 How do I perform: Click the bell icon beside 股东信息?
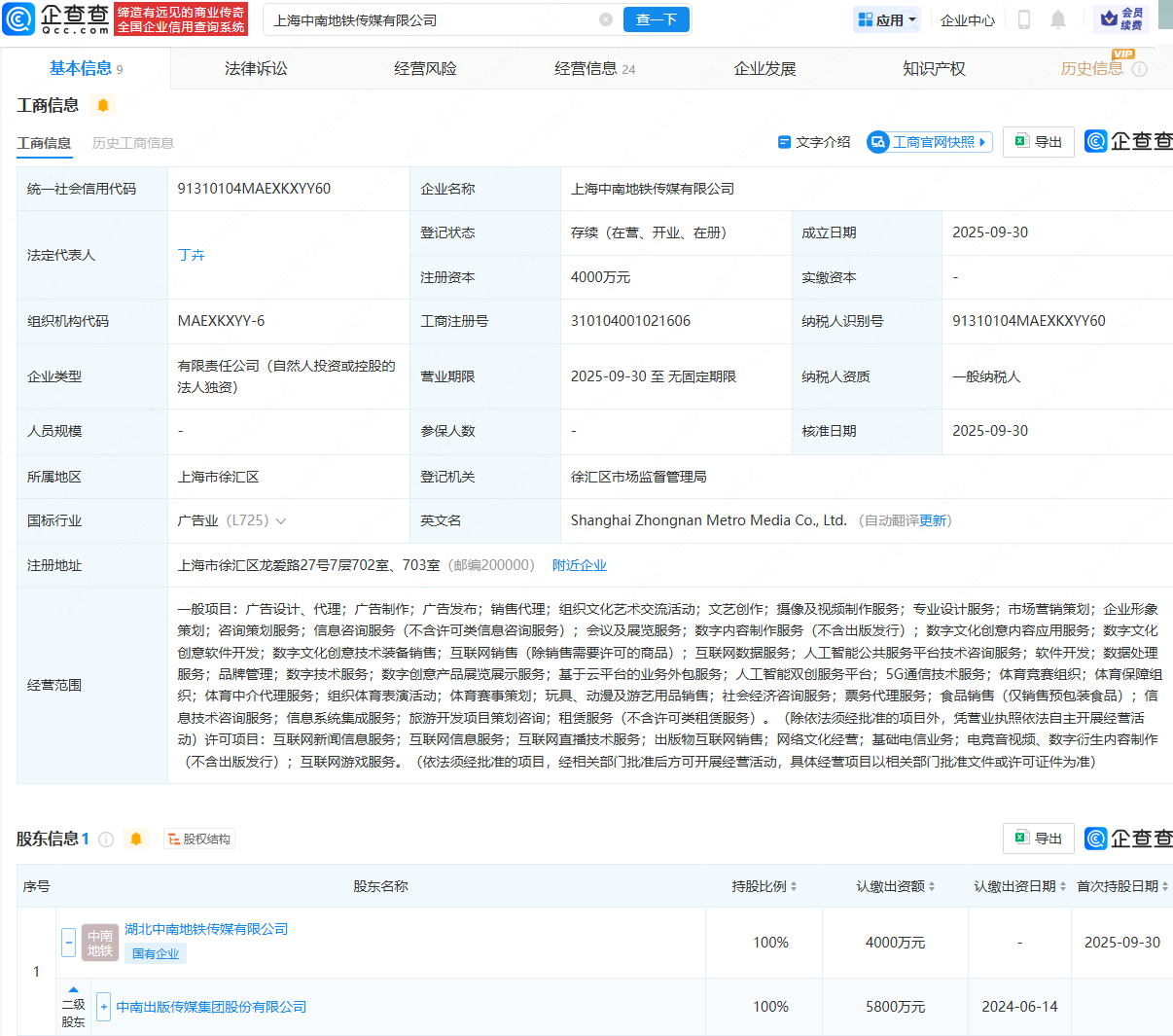[136, 839]
